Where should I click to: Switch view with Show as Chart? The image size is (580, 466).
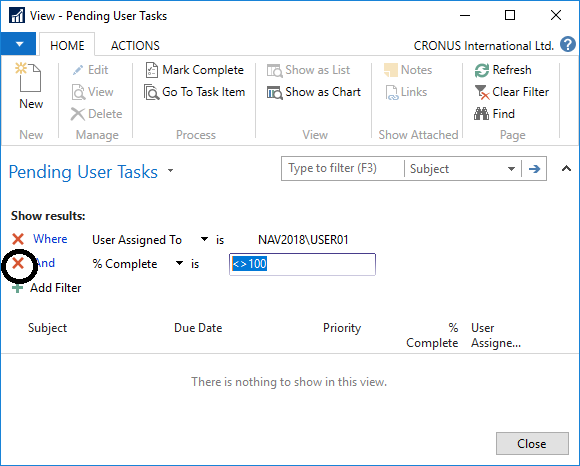[x=314, y=92]
